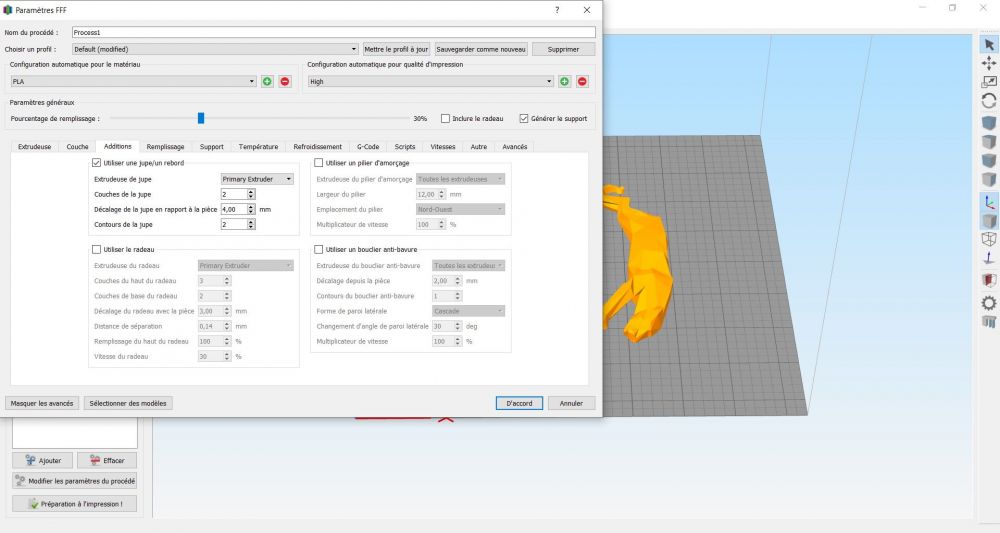Switch to wireframe model rendering
The height and width of the screenshot is (533, 1000).
coord(989,239)
